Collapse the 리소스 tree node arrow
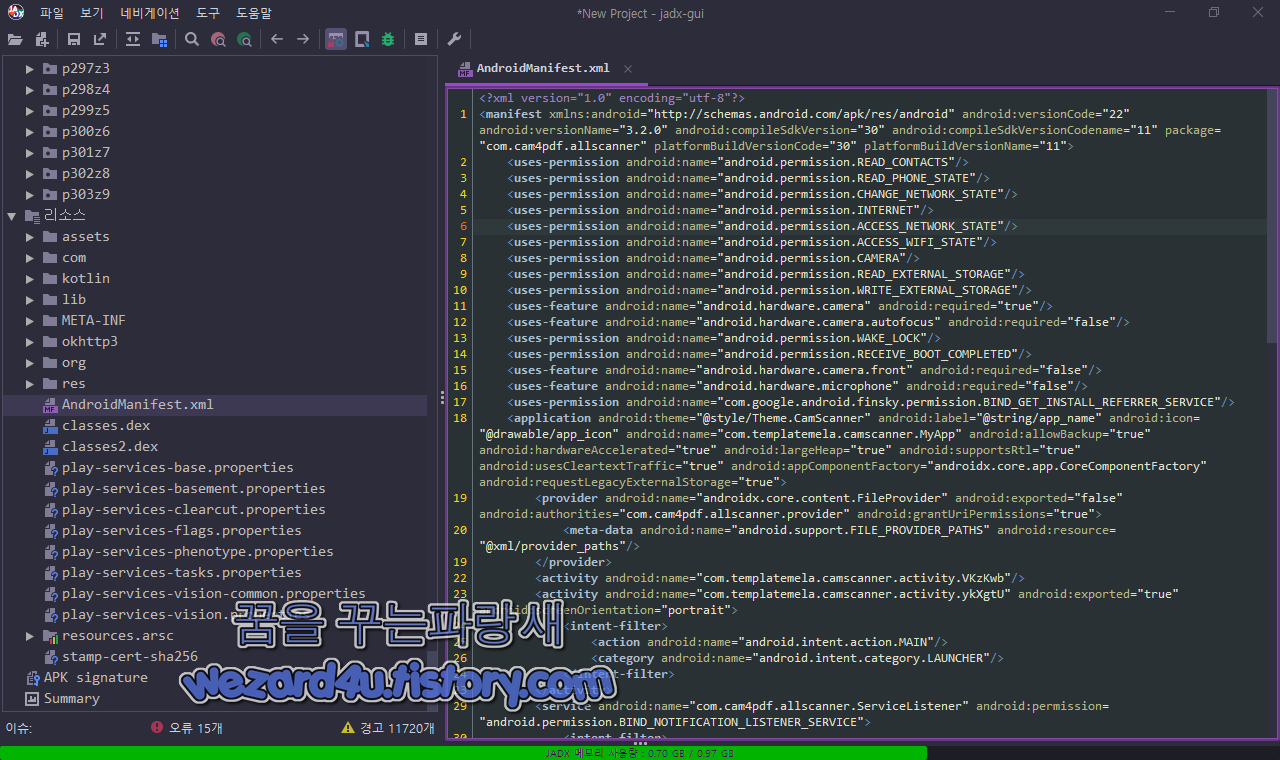Viewport: 1280px width, 760px height. click(x=12, y=215)
